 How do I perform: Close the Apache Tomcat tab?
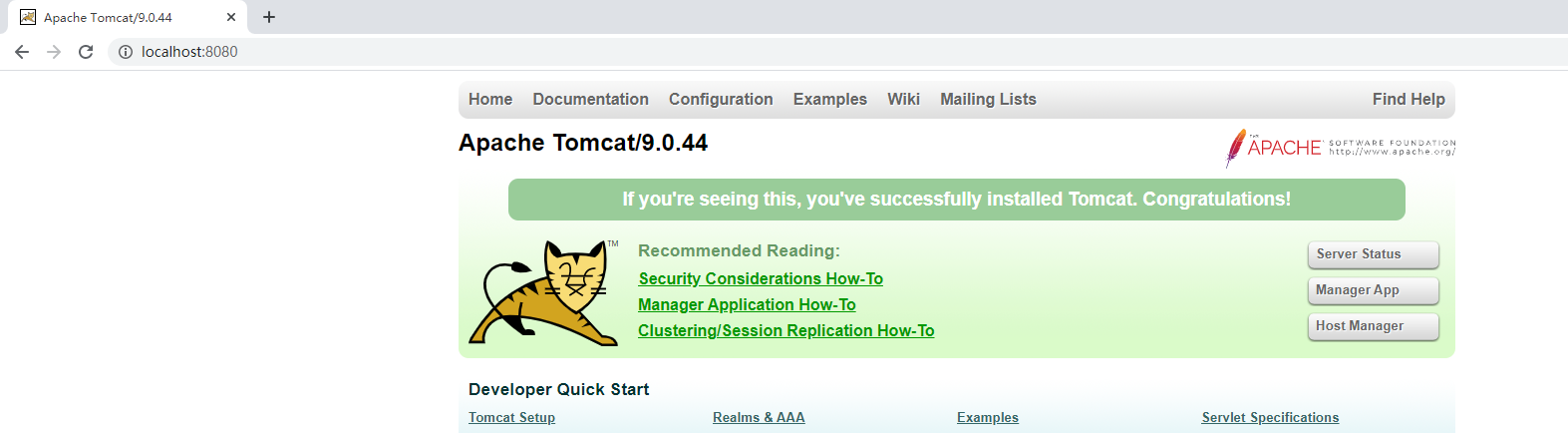pos(231,17)
